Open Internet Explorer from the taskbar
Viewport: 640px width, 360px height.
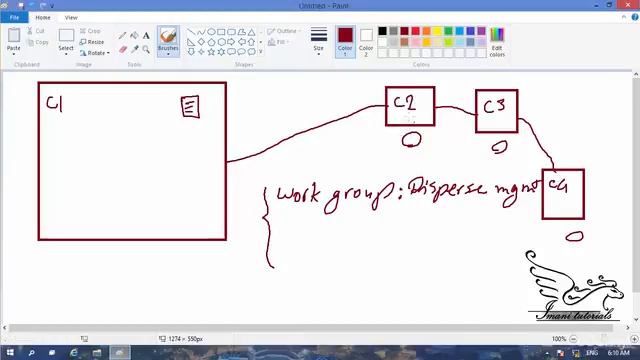[x=74, y=352]
